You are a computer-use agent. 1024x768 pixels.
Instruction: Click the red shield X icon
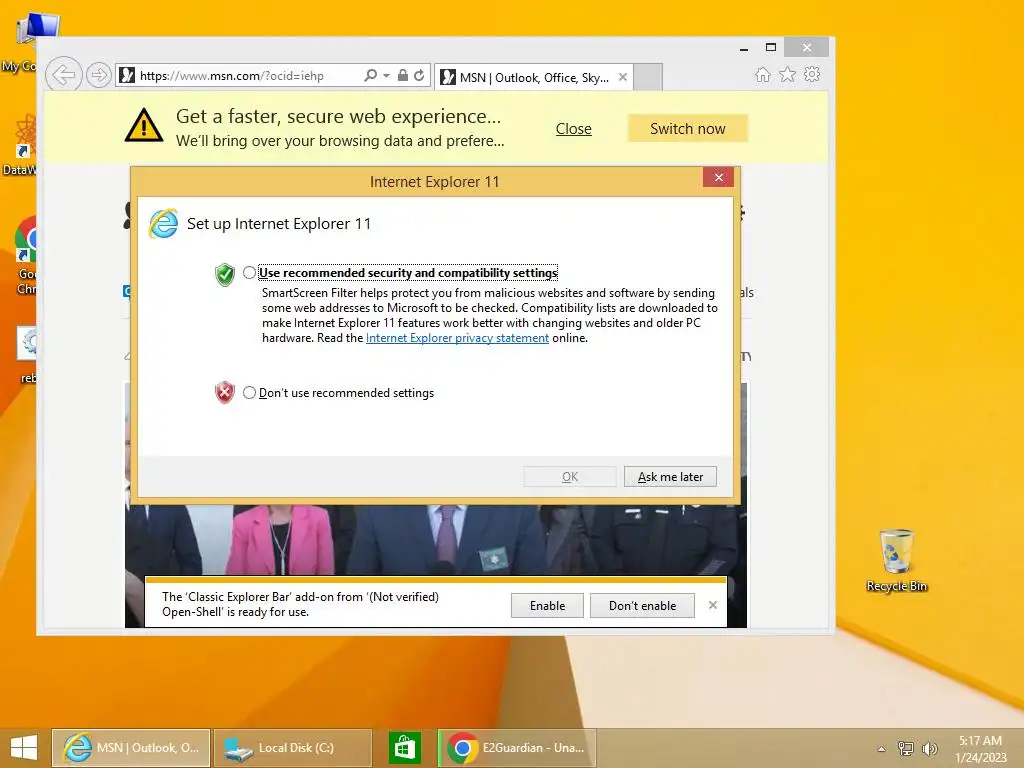tap(225, 392)
